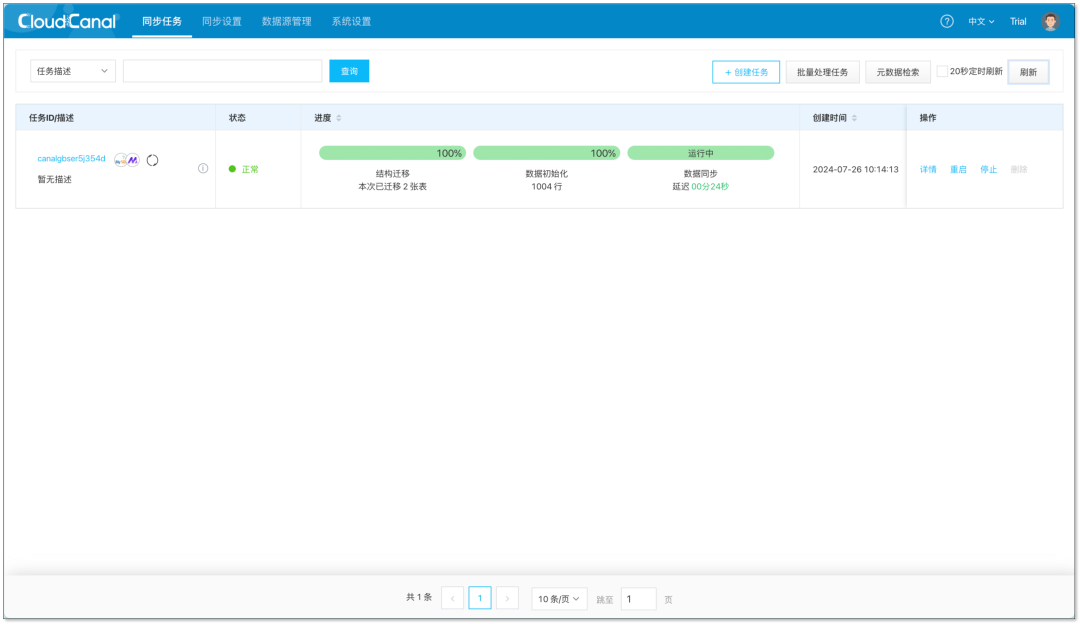This screenshot has width=1080, height=624.
Task: Open the 10 条/页 page size dropdown
Action: tap(559, 599)
